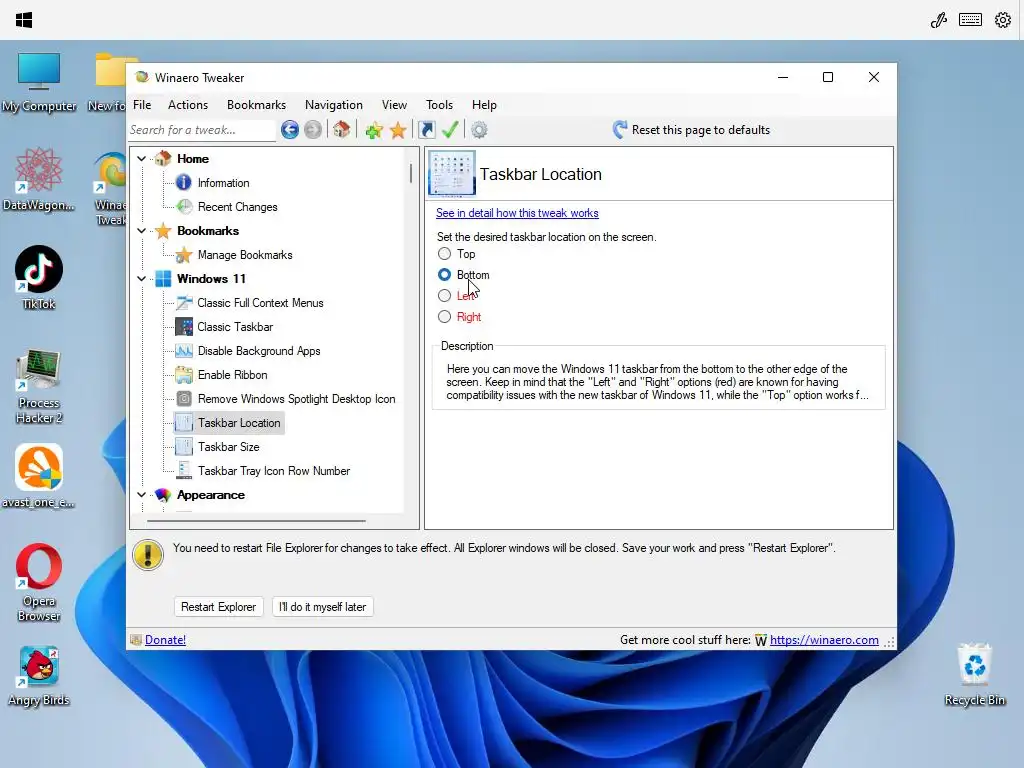Open Manage Bookmarks entry
Image resolution: width=1024 pixels, height=768 pixels.
tap(245, 255)
